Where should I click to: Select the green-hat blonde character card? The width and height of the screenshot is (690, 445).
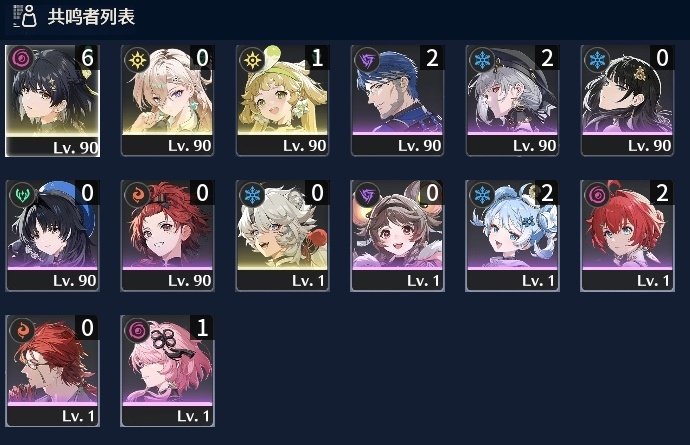283,100
